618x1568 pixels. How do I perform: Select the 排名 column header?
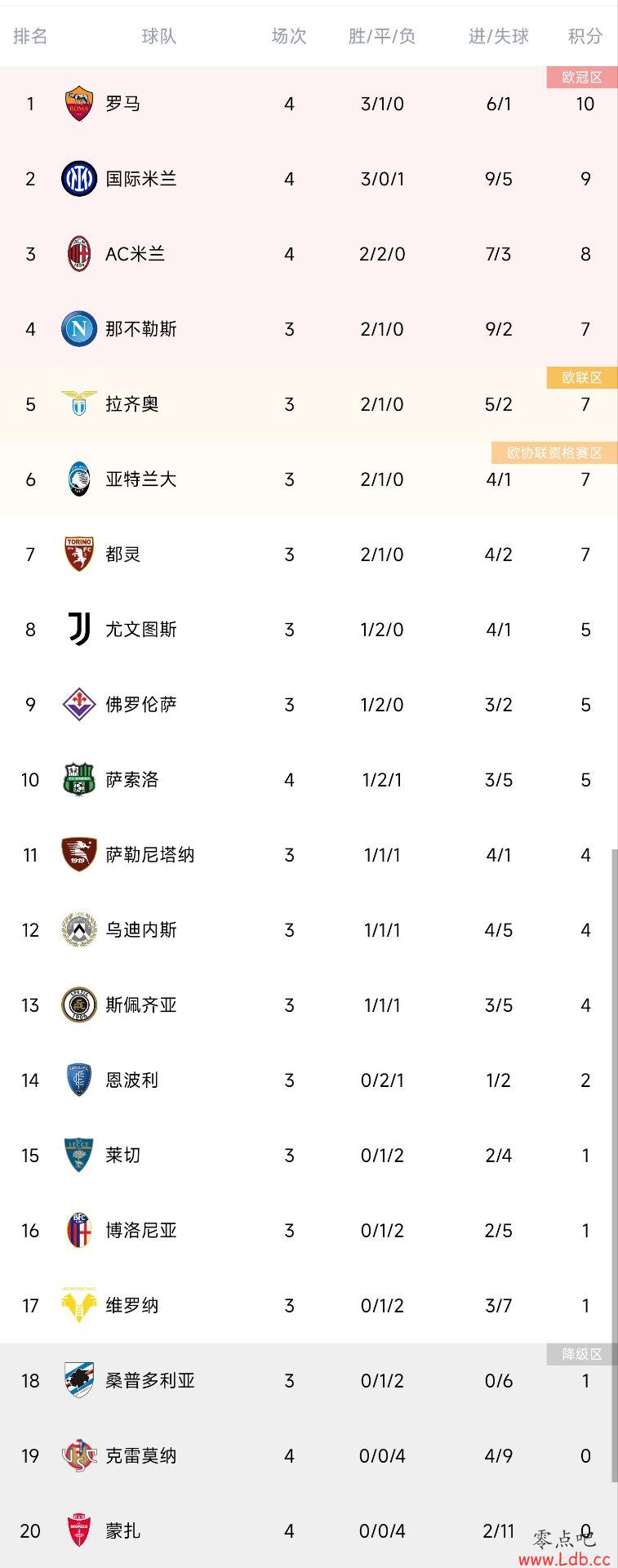(30, 36)
